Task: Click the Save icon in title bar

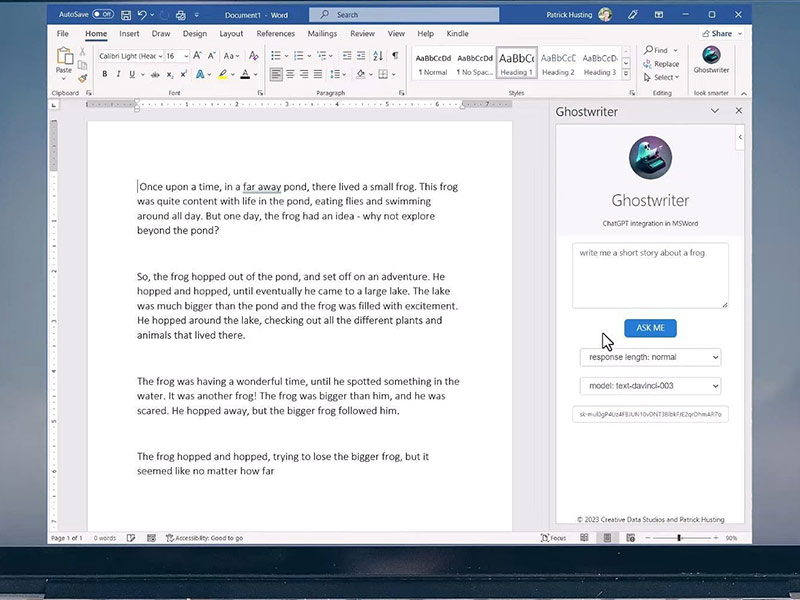Action: 127,15
